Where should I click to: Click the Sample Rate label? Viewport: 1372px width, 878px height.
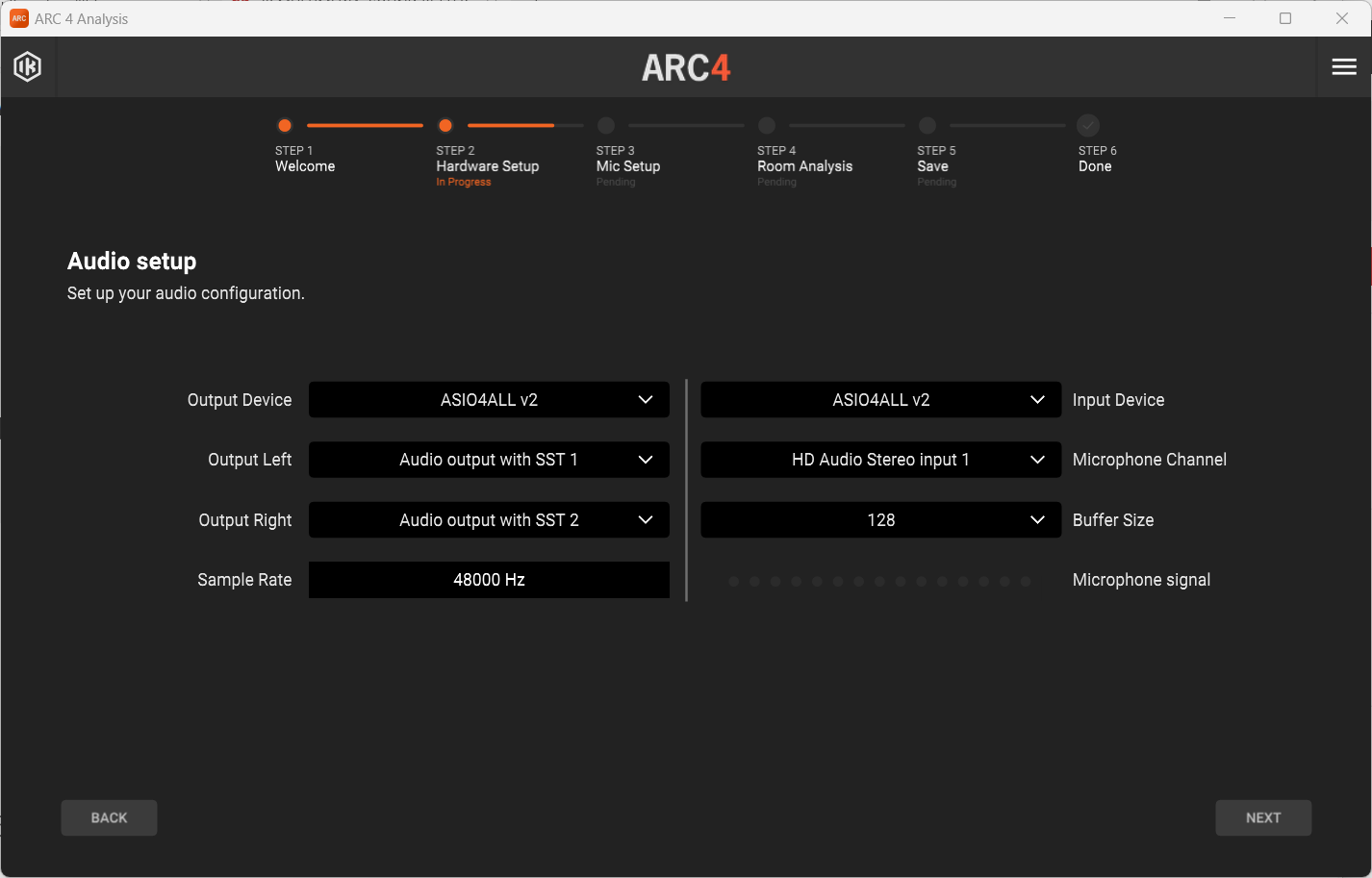point(244,580)
